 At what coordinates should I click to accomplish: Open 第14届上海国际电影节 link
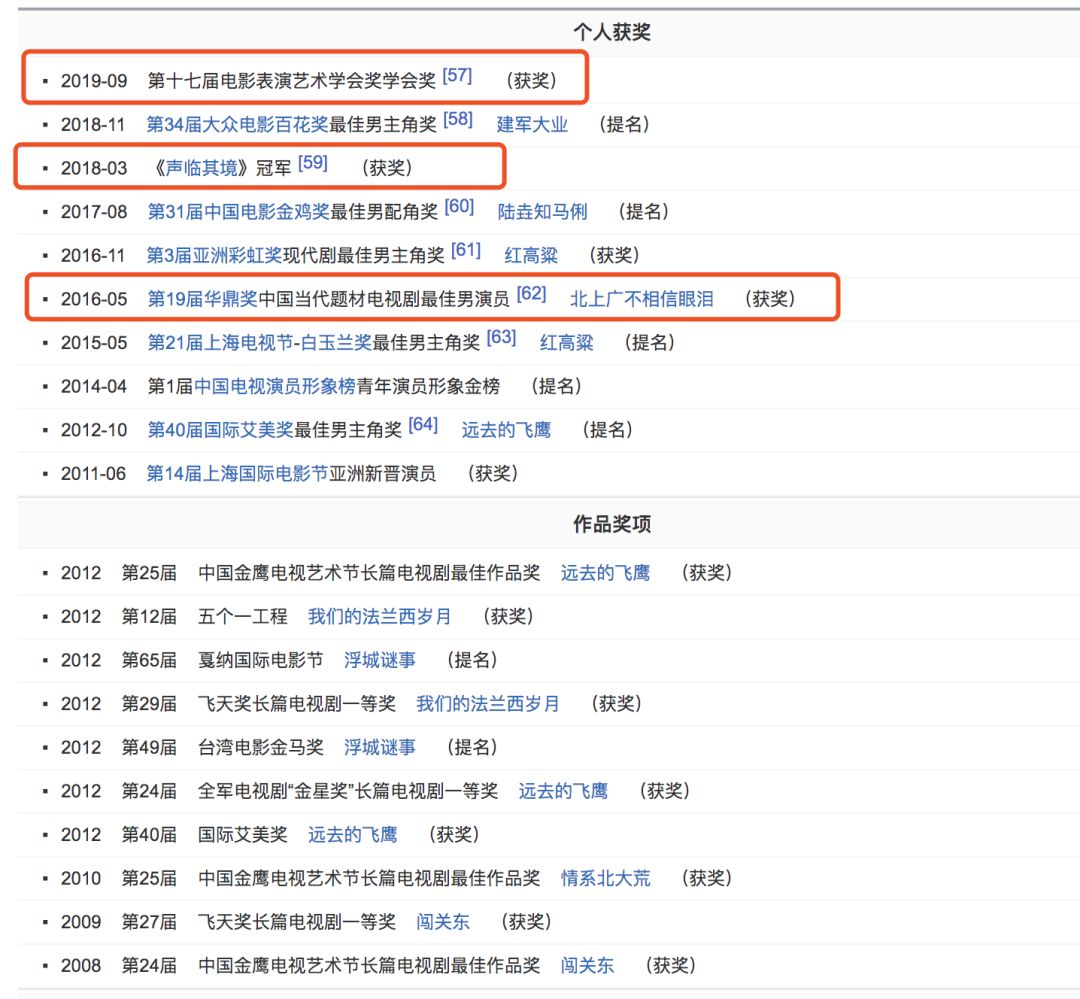237,474
